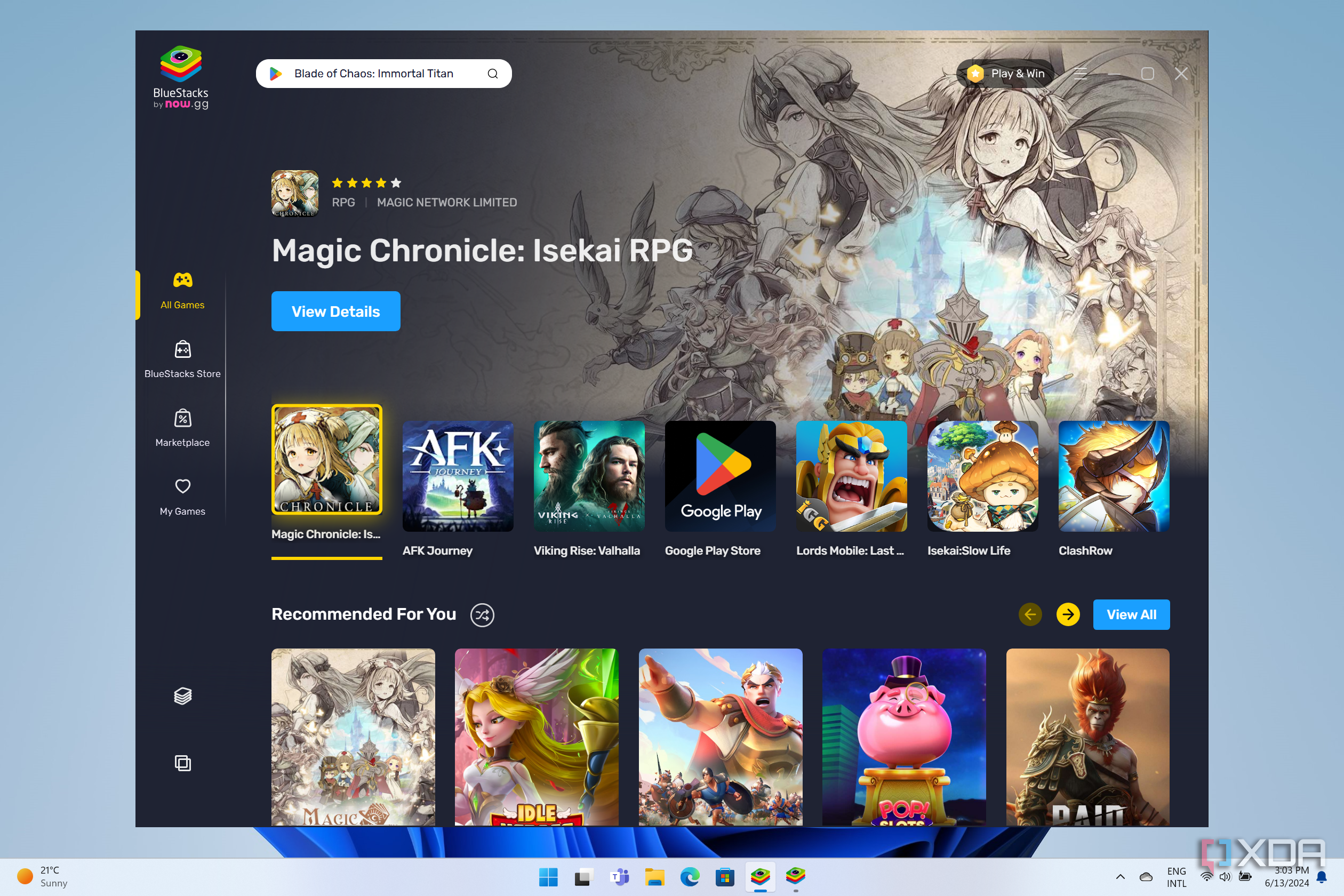Advance recommendations with the right arrow
The image size is (1344, 896).
(1067, 614)
